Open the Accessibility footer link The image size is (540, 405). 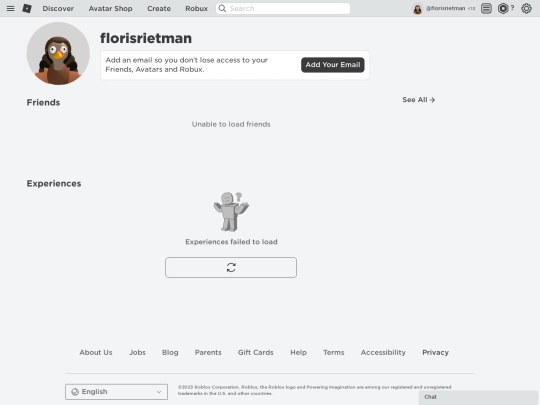tap(383, 352)
